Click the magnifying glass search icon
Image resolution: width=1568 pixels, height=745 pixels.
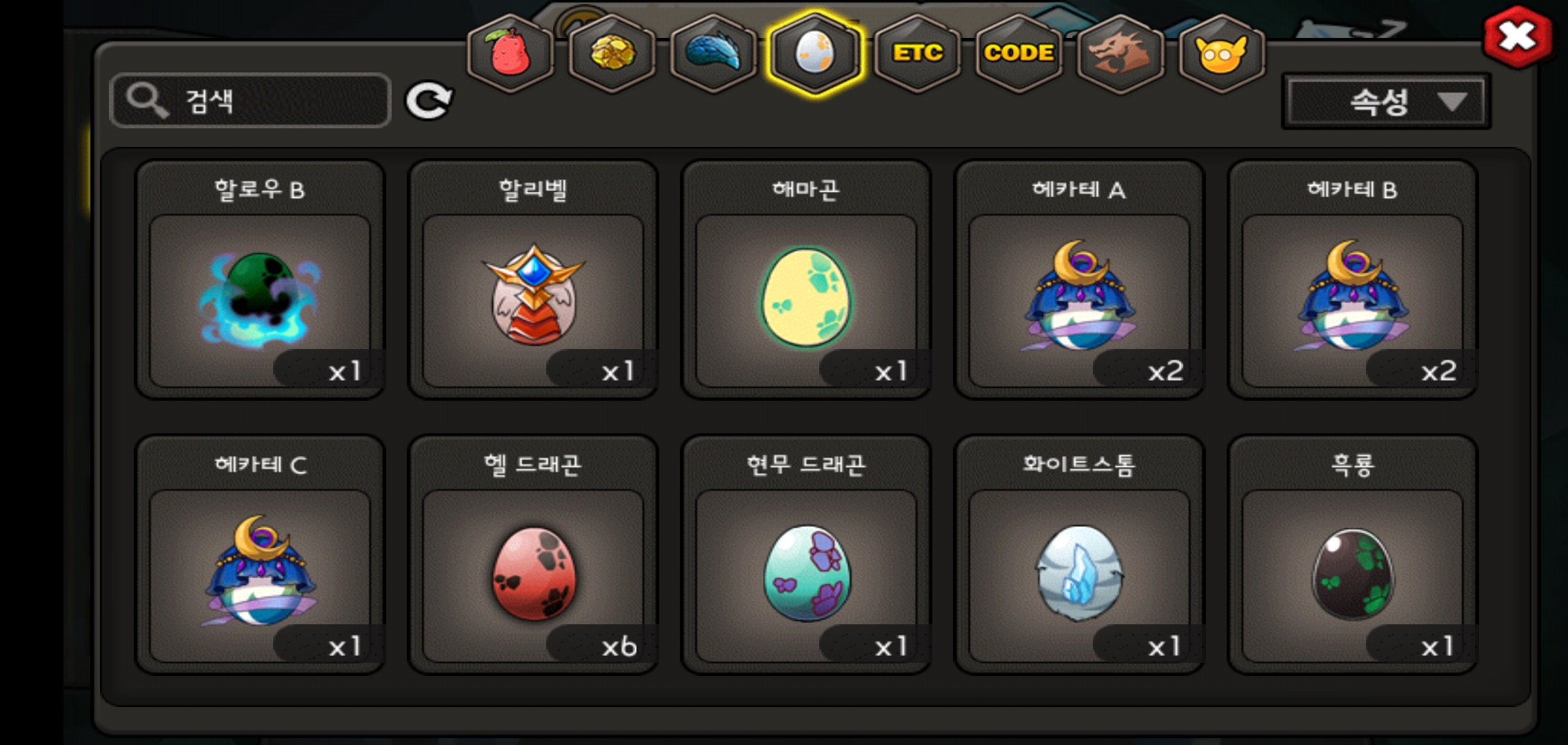[x=147, y=101]
